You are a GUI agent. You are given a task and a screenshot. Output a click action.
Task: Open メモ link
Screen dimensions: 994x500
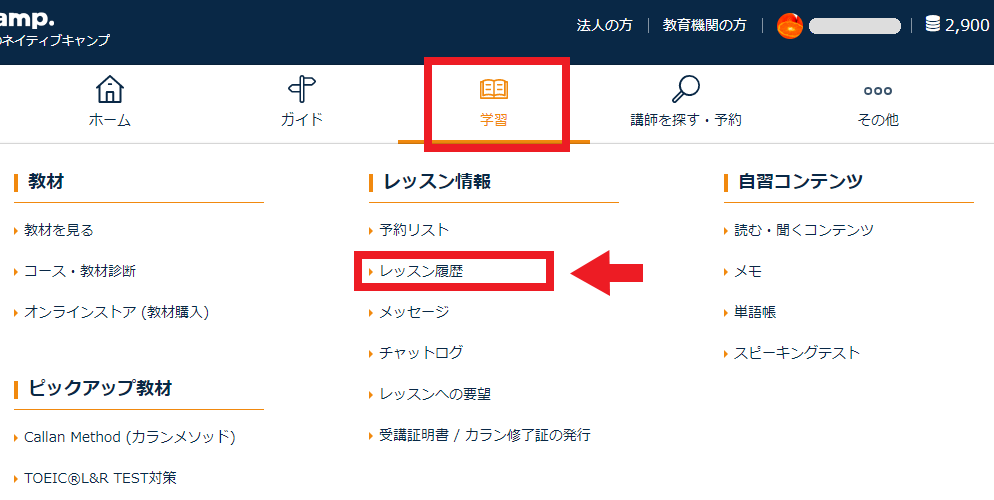[748, 271]
